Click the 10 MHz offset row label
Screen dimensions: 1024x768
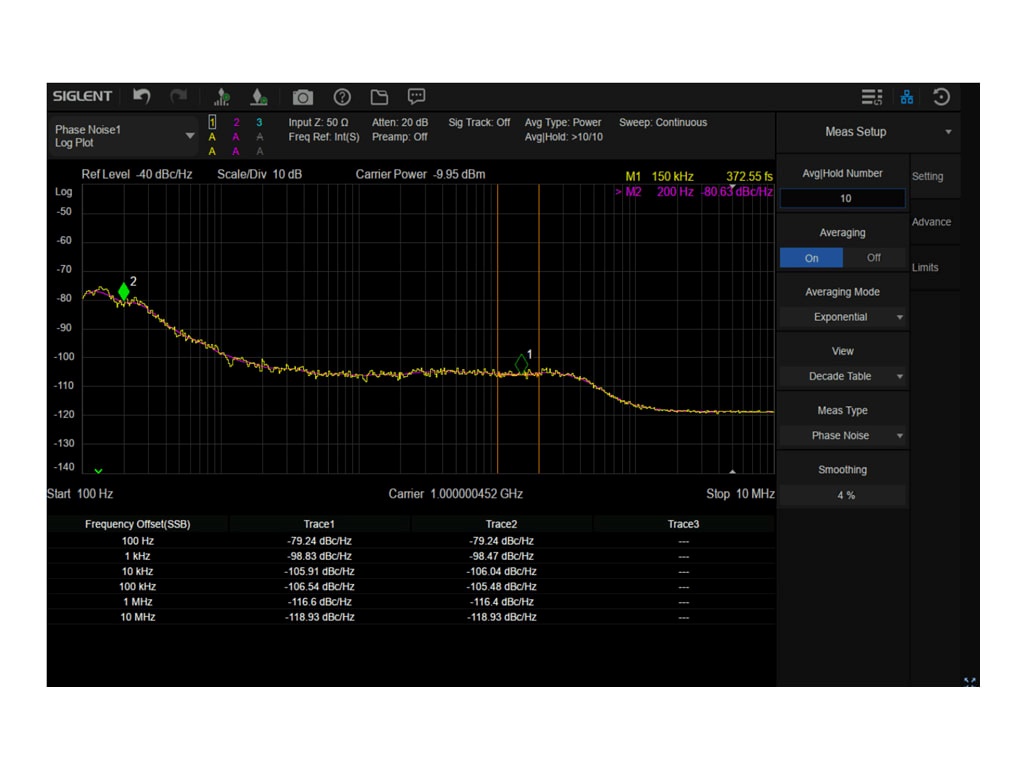click(137, 617)
